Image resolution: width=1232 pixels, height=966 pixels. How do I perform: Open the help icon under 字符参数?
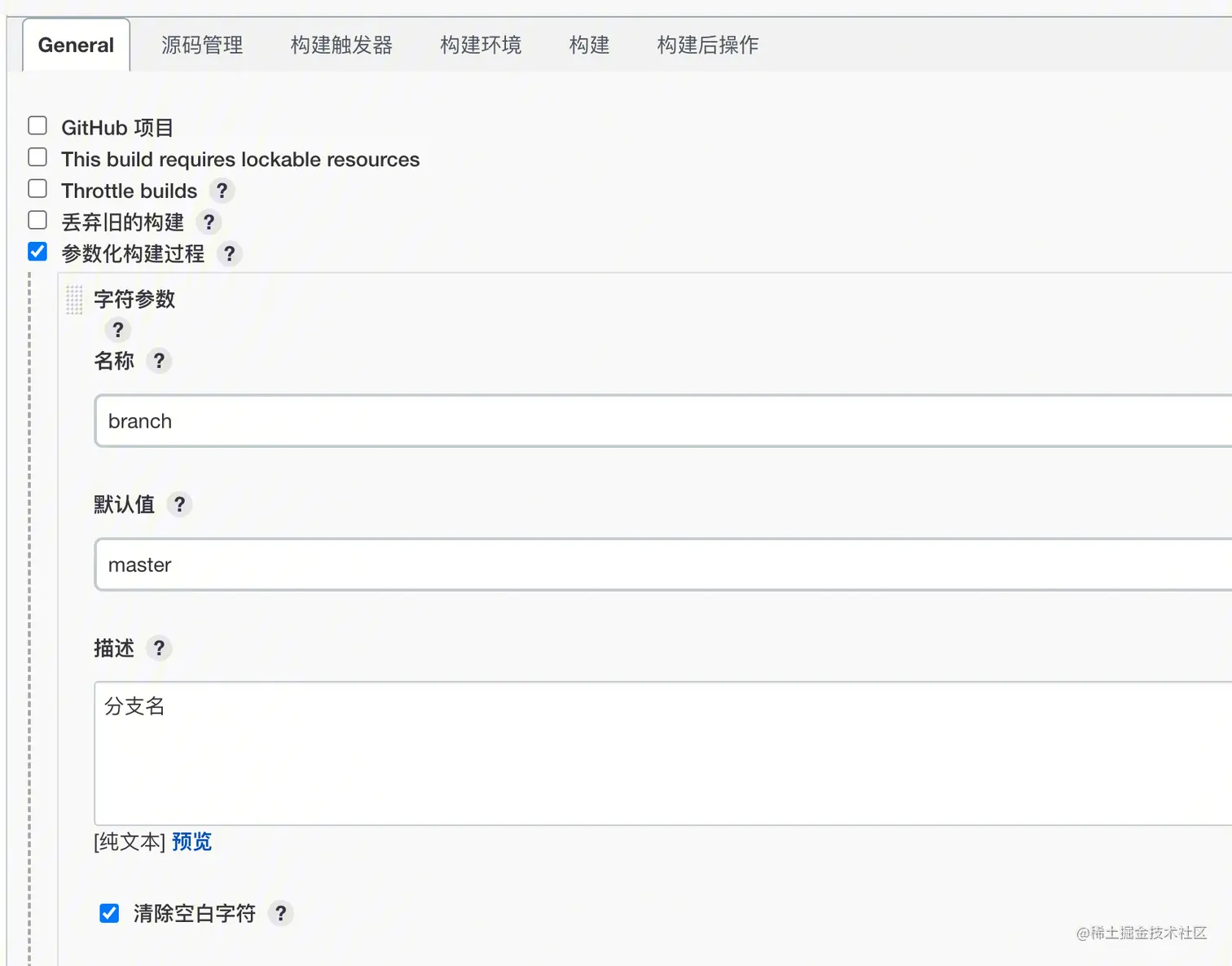[x=118, y=330]
